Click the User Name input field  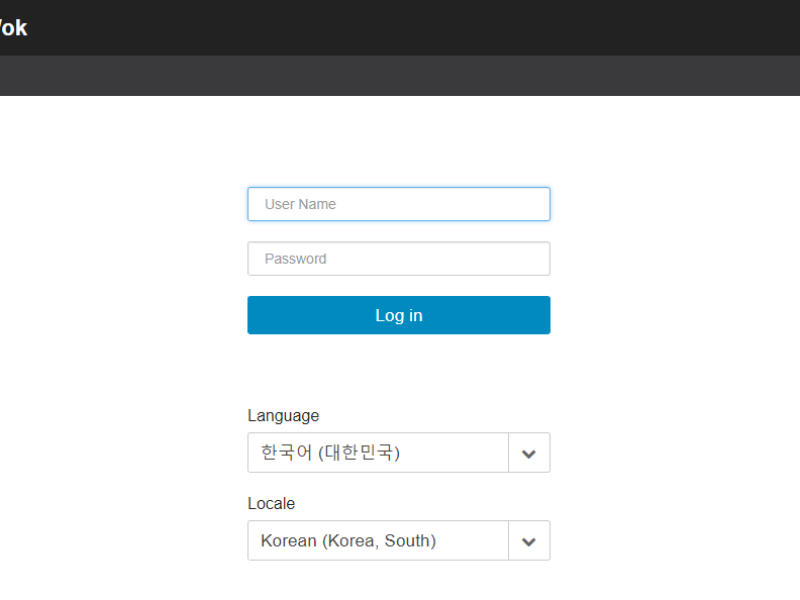[x=398, y=204]
